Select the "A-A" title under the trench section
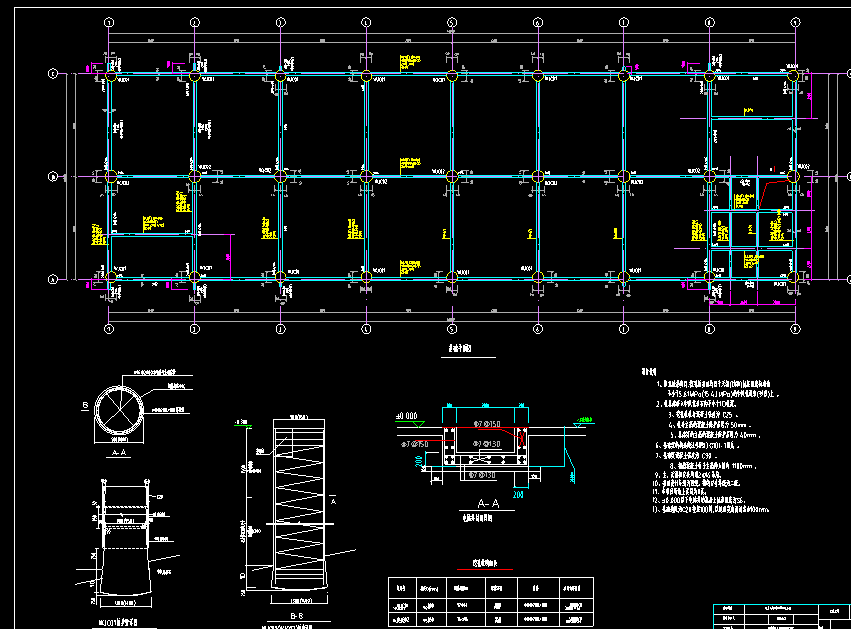 488,504
